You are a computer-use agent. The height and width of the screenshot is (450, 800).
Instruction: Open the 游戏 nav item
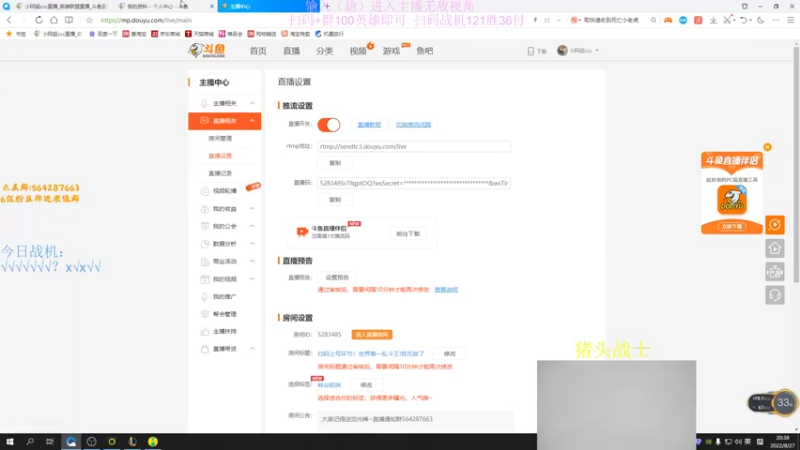tap(391, 51)
